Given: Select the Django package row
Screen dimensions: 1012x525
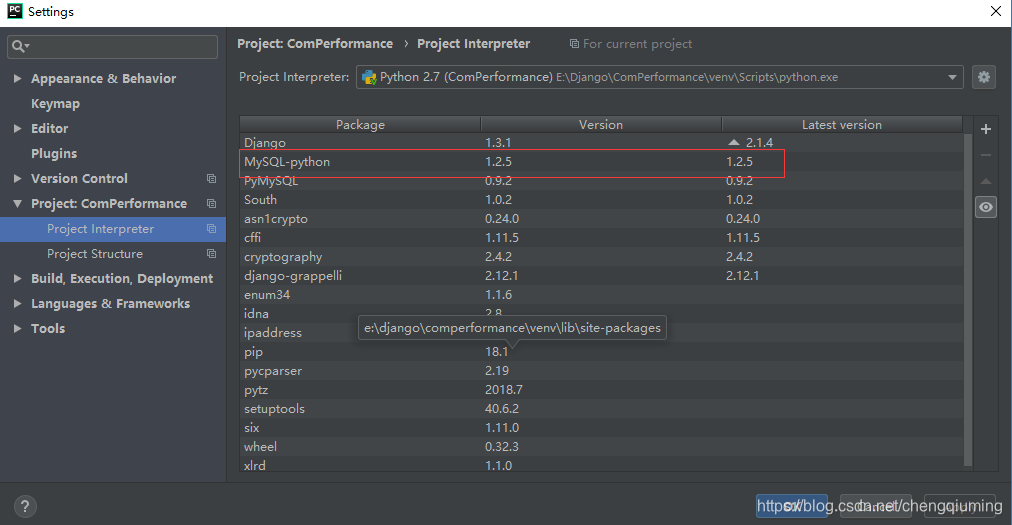Looking at the screenshot, I should (602, 143).
